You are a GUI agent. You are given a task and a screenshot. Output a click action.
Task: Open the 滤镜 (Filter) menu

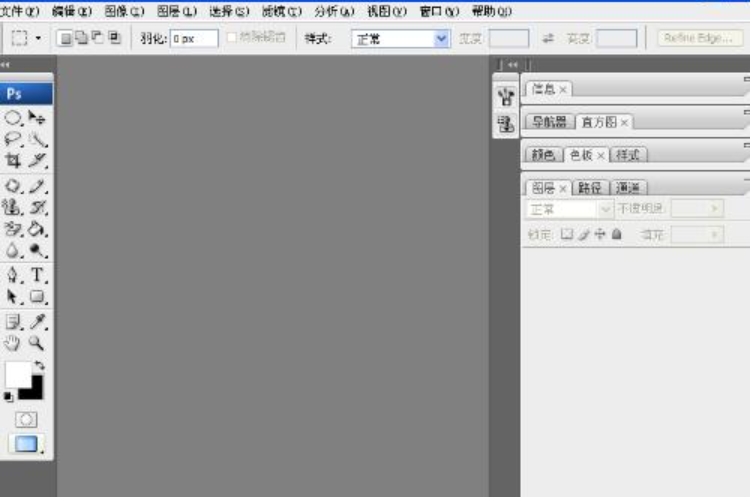click(282, 11)
